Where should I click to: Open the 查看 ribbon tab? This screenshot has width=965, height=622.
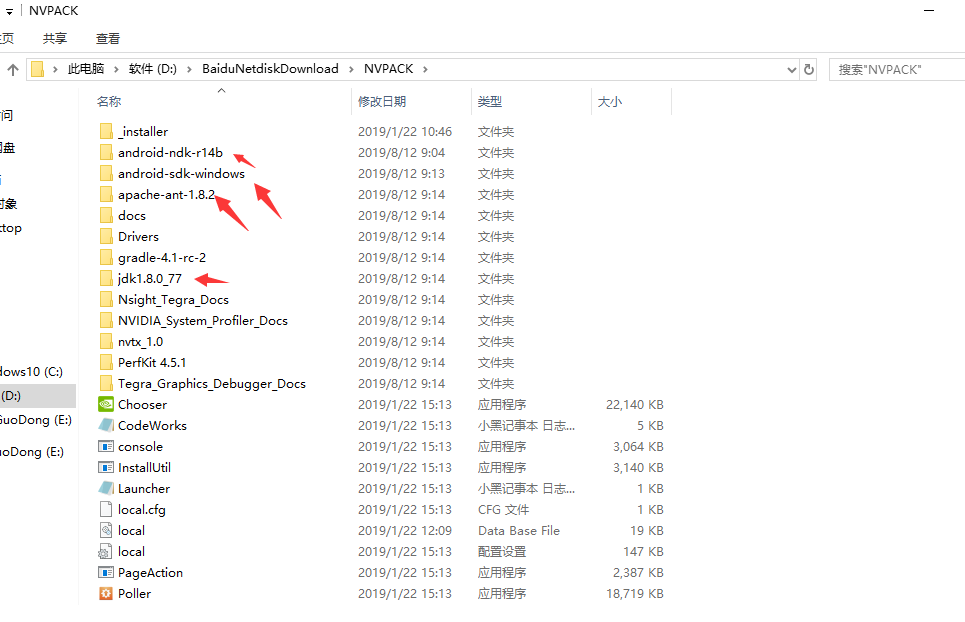pos(108,38)
